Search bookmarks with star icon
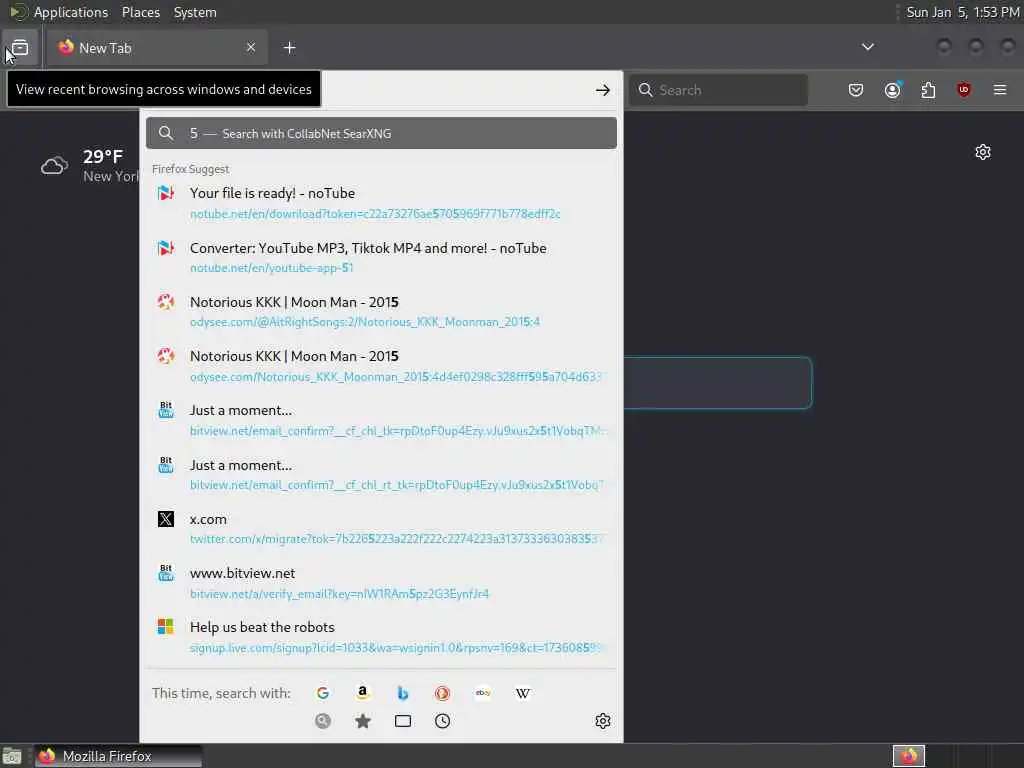Image resolution: width=1024 pixels, height=768 pixels. 363,721
